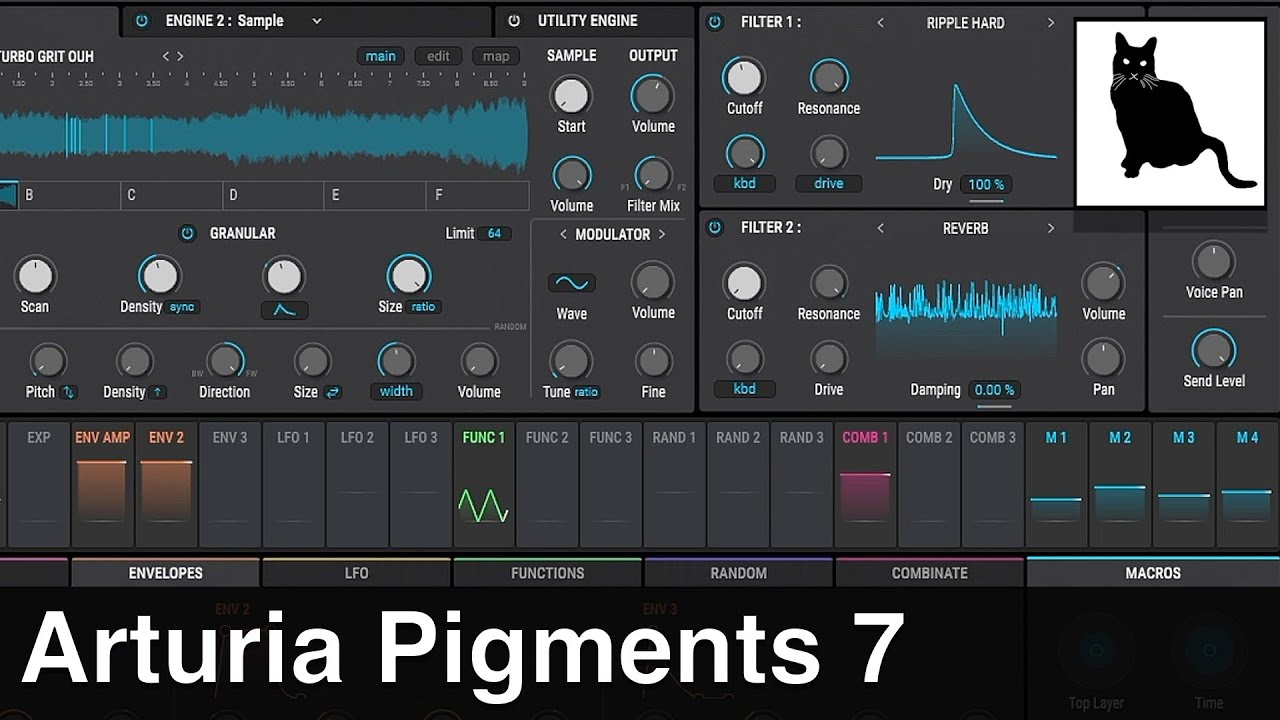Click the Filter Mix knob
This screenshot has width=1280, height=720.
653,175
